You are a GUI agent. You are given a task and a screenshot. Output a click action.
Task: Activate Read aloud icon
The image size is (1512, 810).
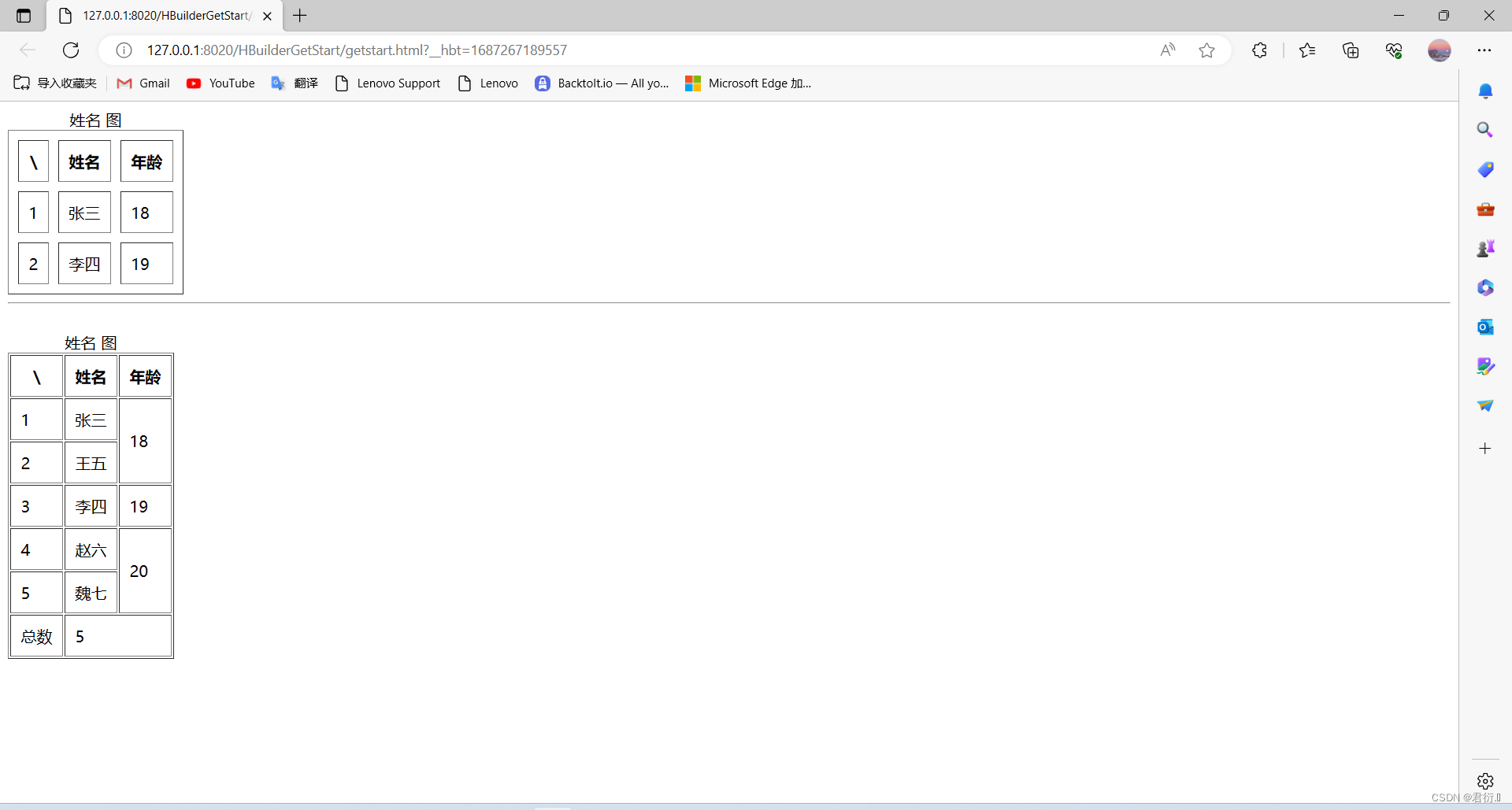pos(1167,50)
